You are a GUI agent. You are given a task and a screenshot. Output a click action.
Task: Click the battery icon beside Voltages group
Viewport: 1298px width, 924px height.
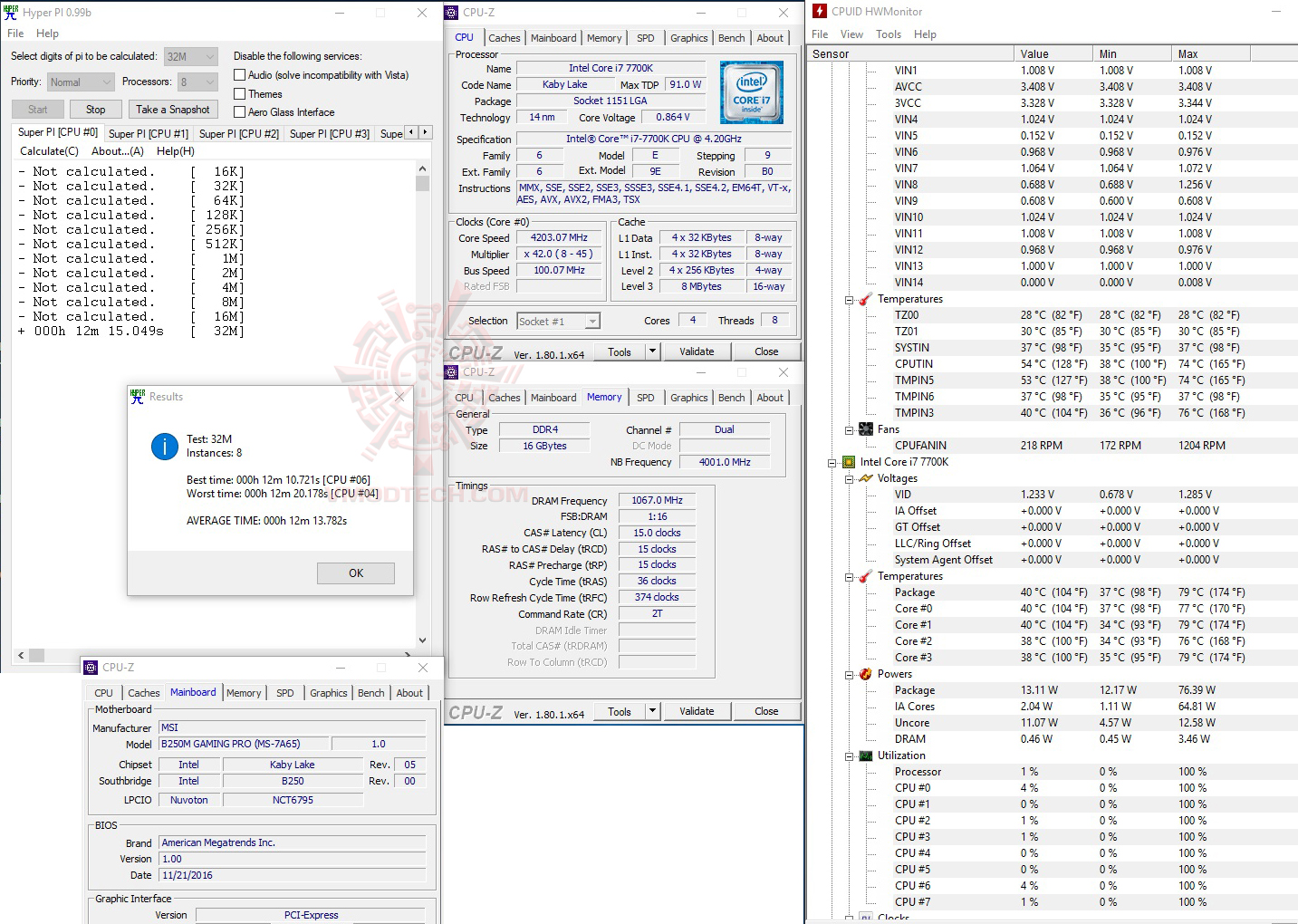coord(864,478)
